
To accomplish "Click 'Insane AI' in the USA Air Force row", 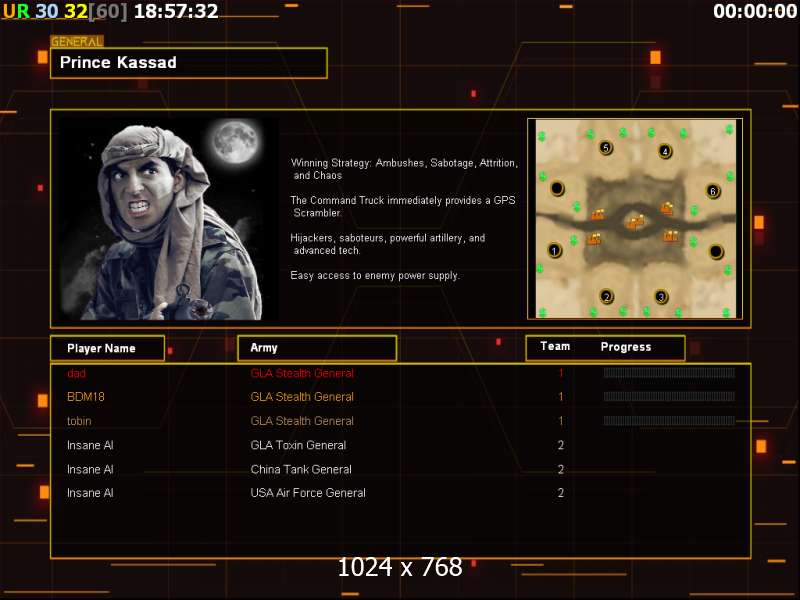I will coord(90,493).
